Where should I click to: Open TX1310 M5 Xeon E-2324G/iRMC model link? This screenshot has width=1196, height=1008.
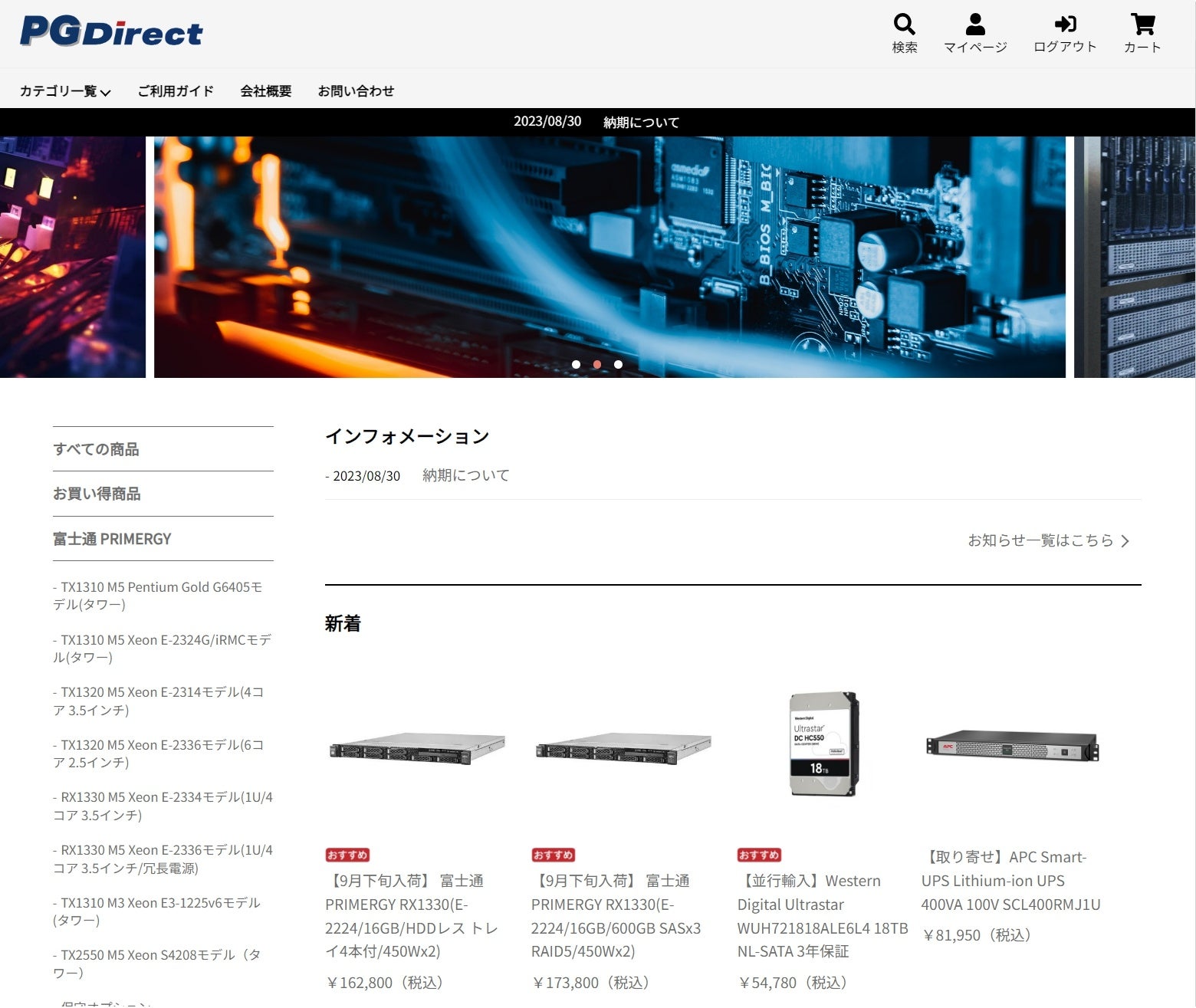click(162, 648)
